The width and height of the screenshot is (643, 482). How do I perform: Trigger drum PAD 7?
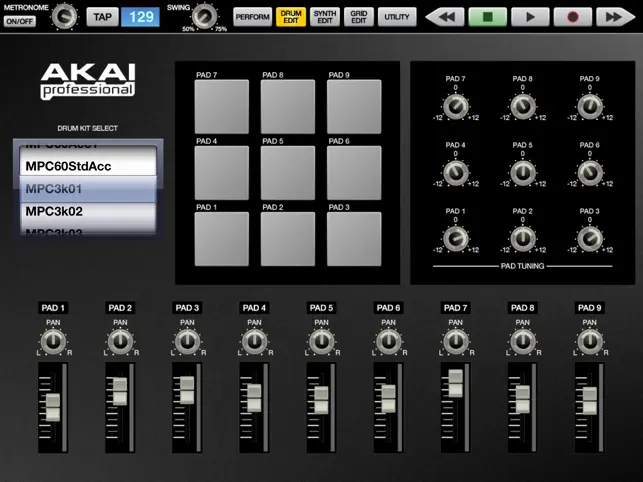point(221,107)
